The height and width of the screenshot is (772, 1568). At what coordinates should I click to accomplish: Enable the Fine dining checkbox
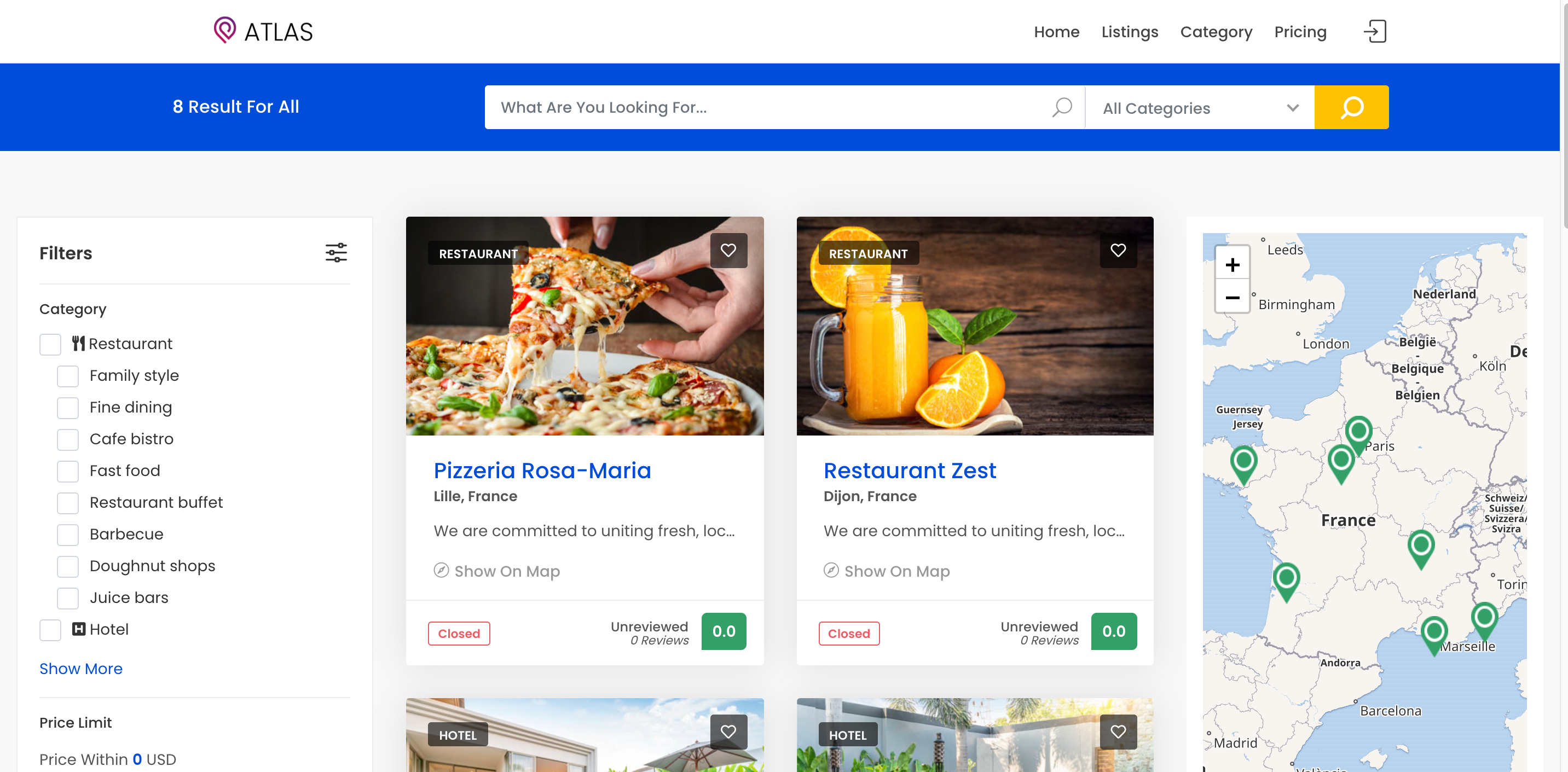(67, 408)
